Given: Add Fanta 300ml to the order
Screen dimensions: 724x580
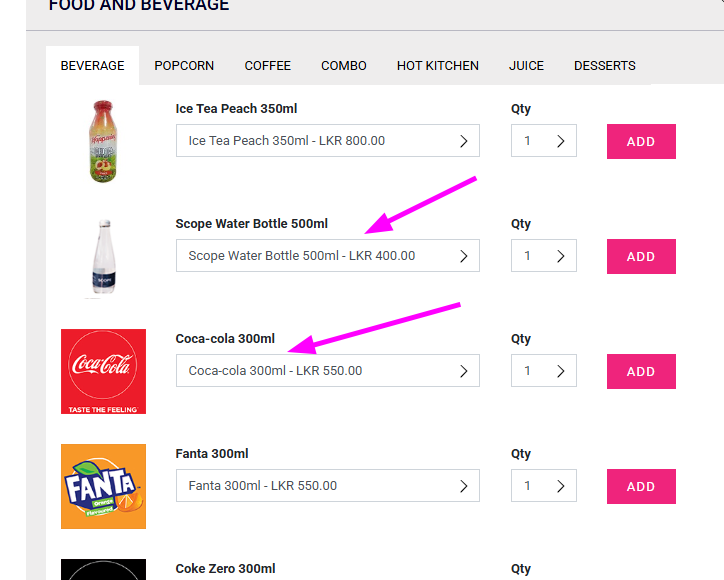Looking at the screenshot, I should click(x=641, y=486).
